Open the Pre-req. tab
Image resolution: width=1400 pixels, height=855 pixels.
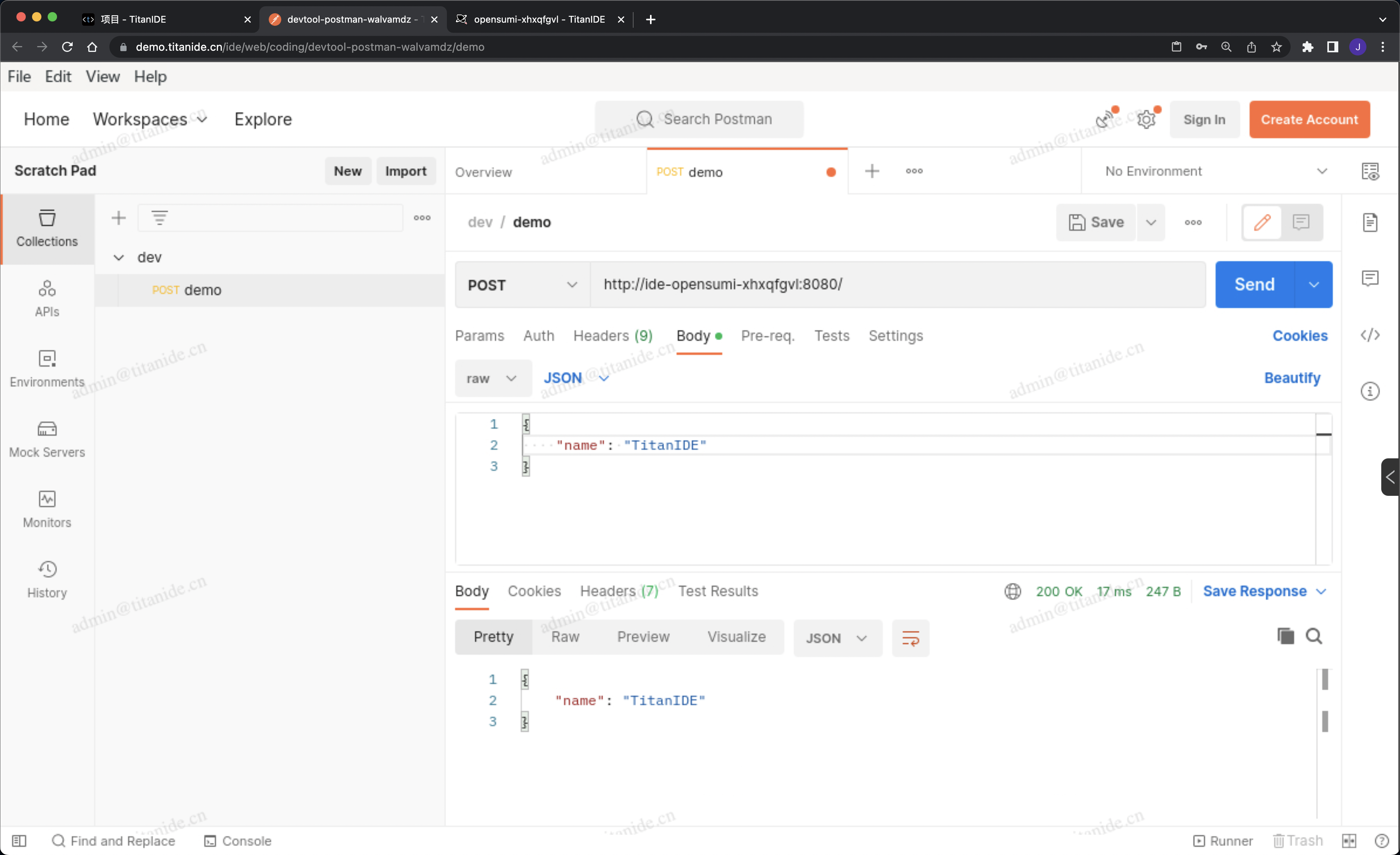point(768,336)
